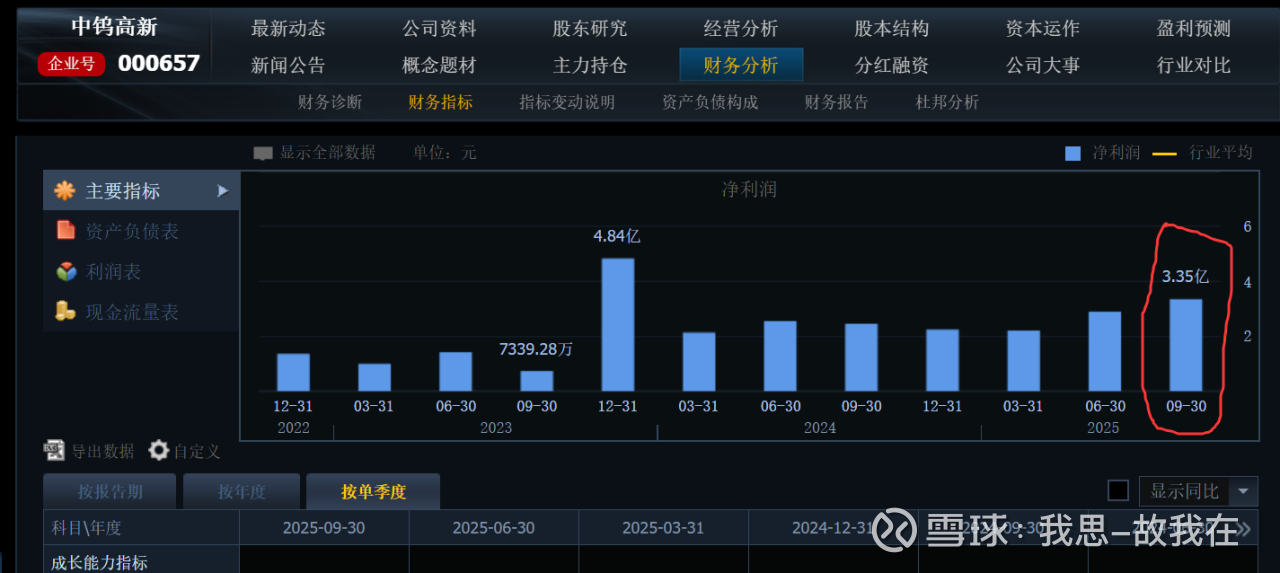The image size is (1280, 573).
Task: Select 按单季度 tab
Action: [373, 491]
